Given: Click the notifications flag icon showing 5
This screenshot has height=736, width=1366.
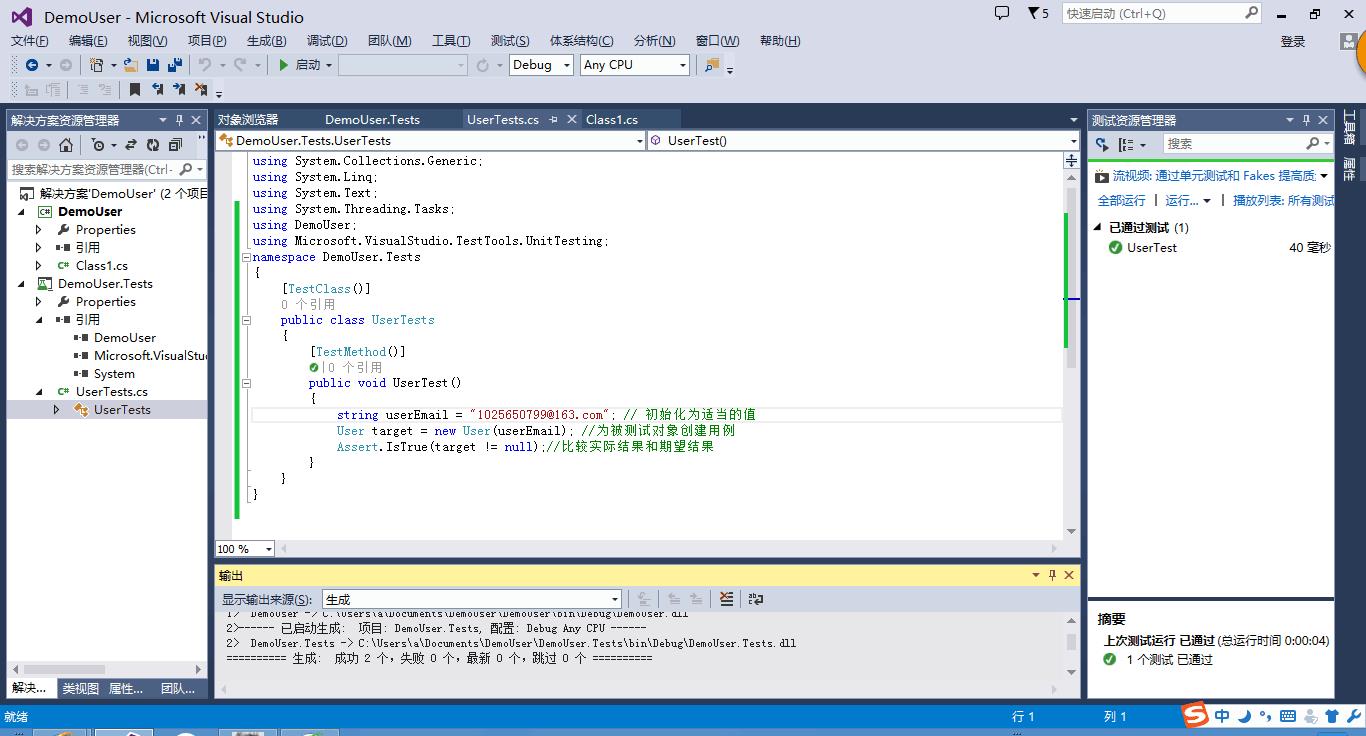Looking at the screenshot, I should point(1038,13).
